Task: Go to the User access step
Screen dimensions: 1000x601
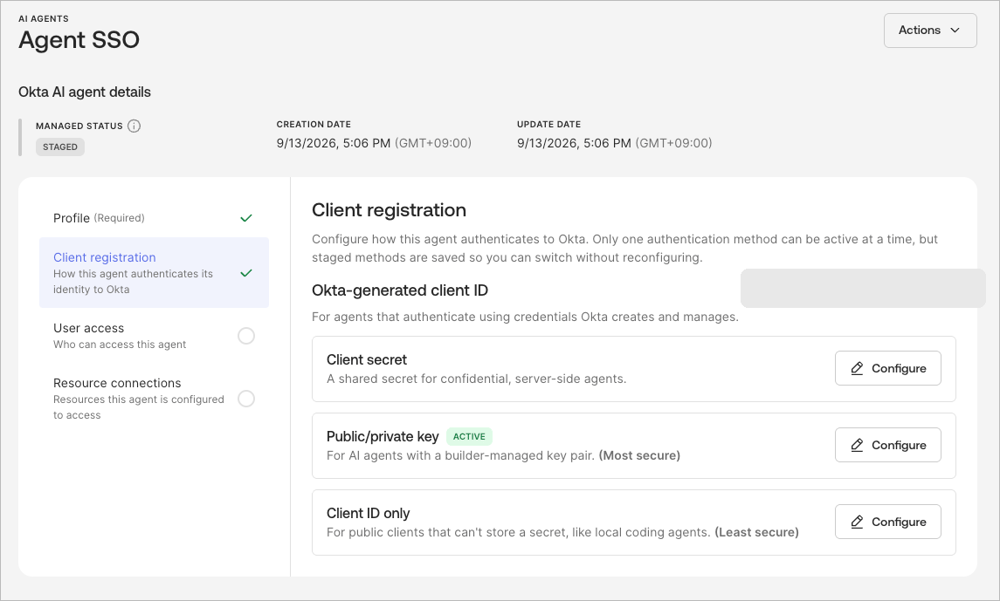Action: 154,336
